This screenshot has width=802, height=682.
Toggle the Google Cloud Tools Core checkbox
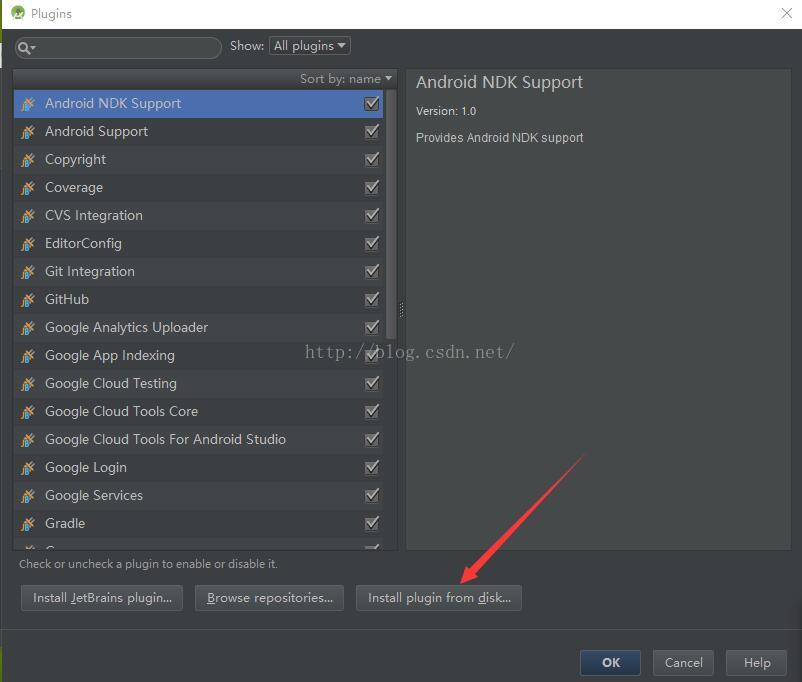tap(372, 411)
